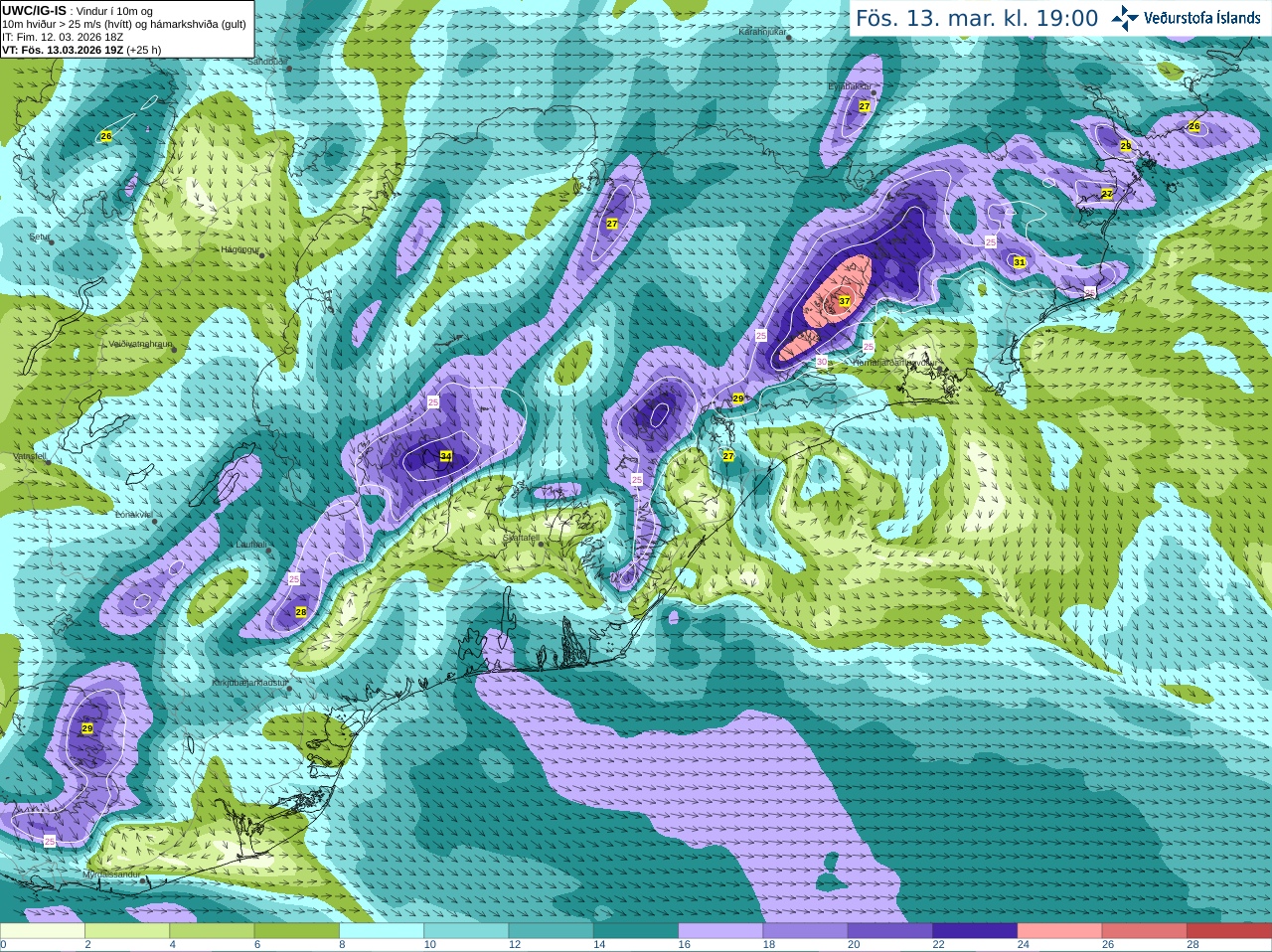1272x952 pixels.
Task: Pick the 0–2 m/s palest legend swatch
Action: tap(42, 931)
